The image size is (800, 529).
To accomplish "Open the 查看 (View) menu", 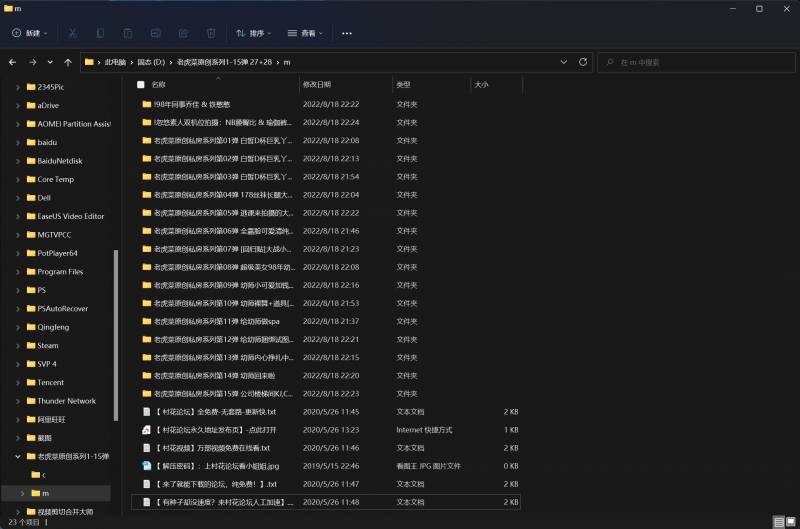I will point(305,33).
